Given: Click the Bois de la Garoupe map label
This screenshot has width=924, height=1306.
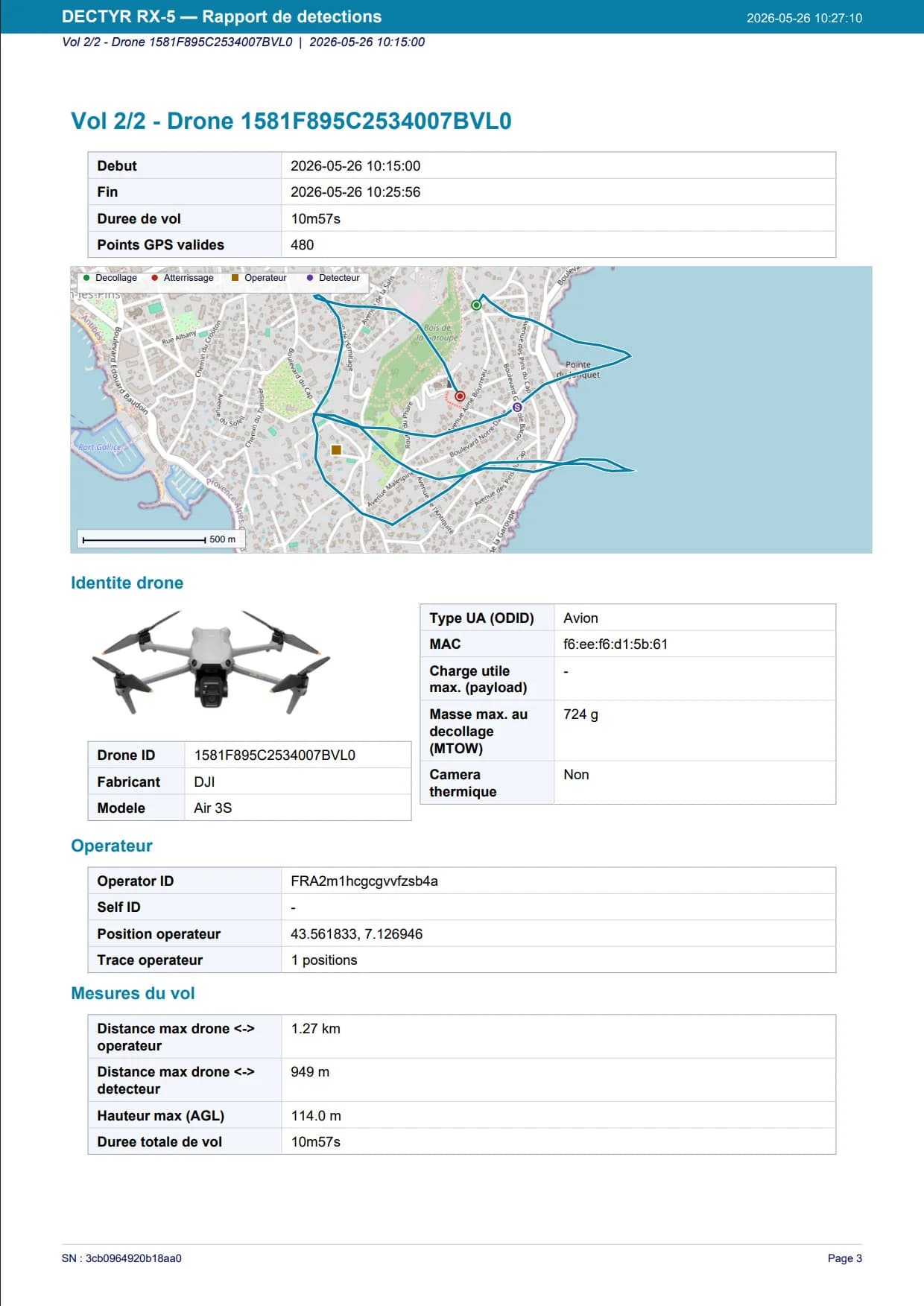Looking at the screenshot, I should [439, 332].
